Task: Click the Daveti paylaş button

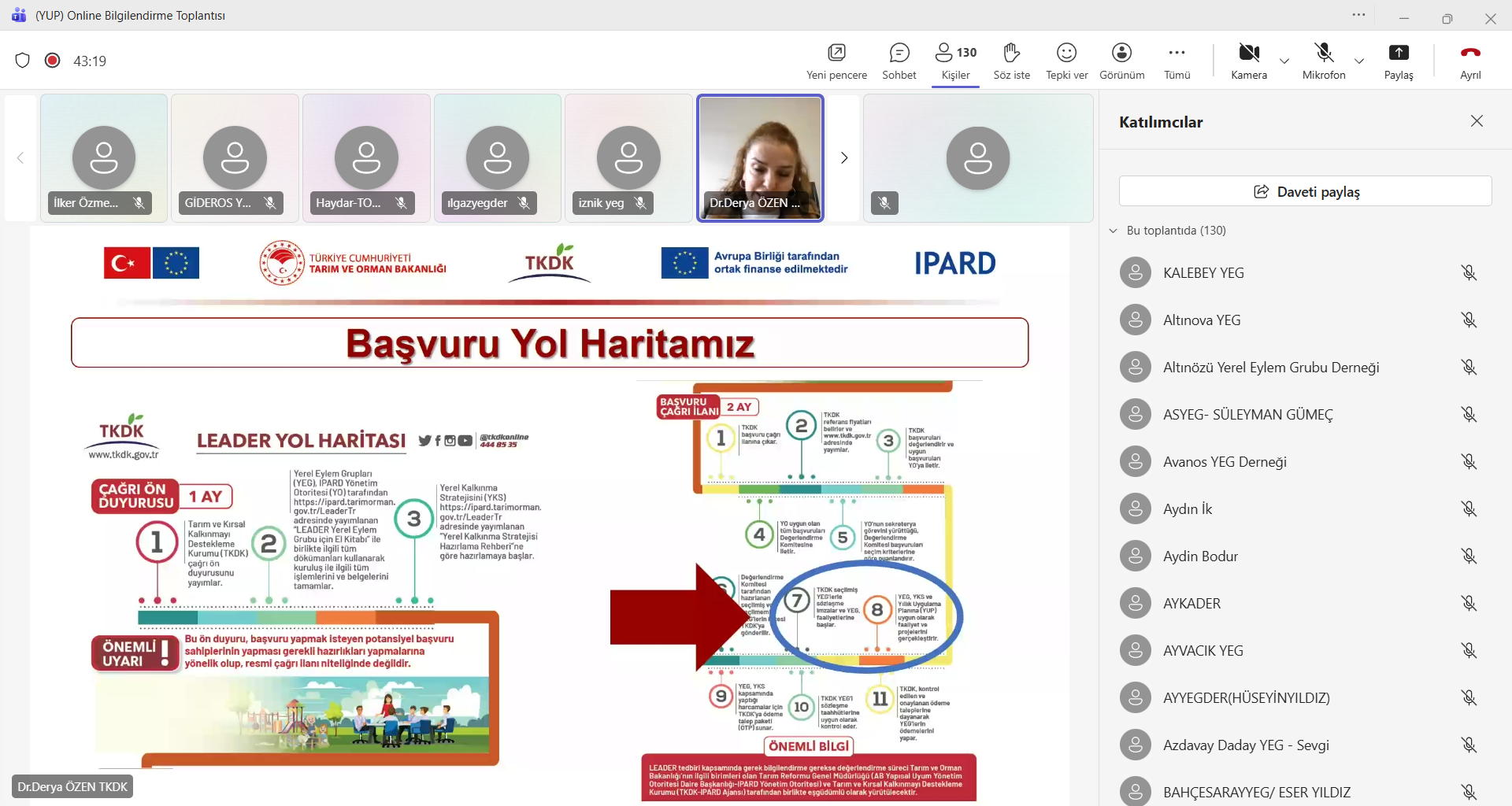Action: [1305, 191]
